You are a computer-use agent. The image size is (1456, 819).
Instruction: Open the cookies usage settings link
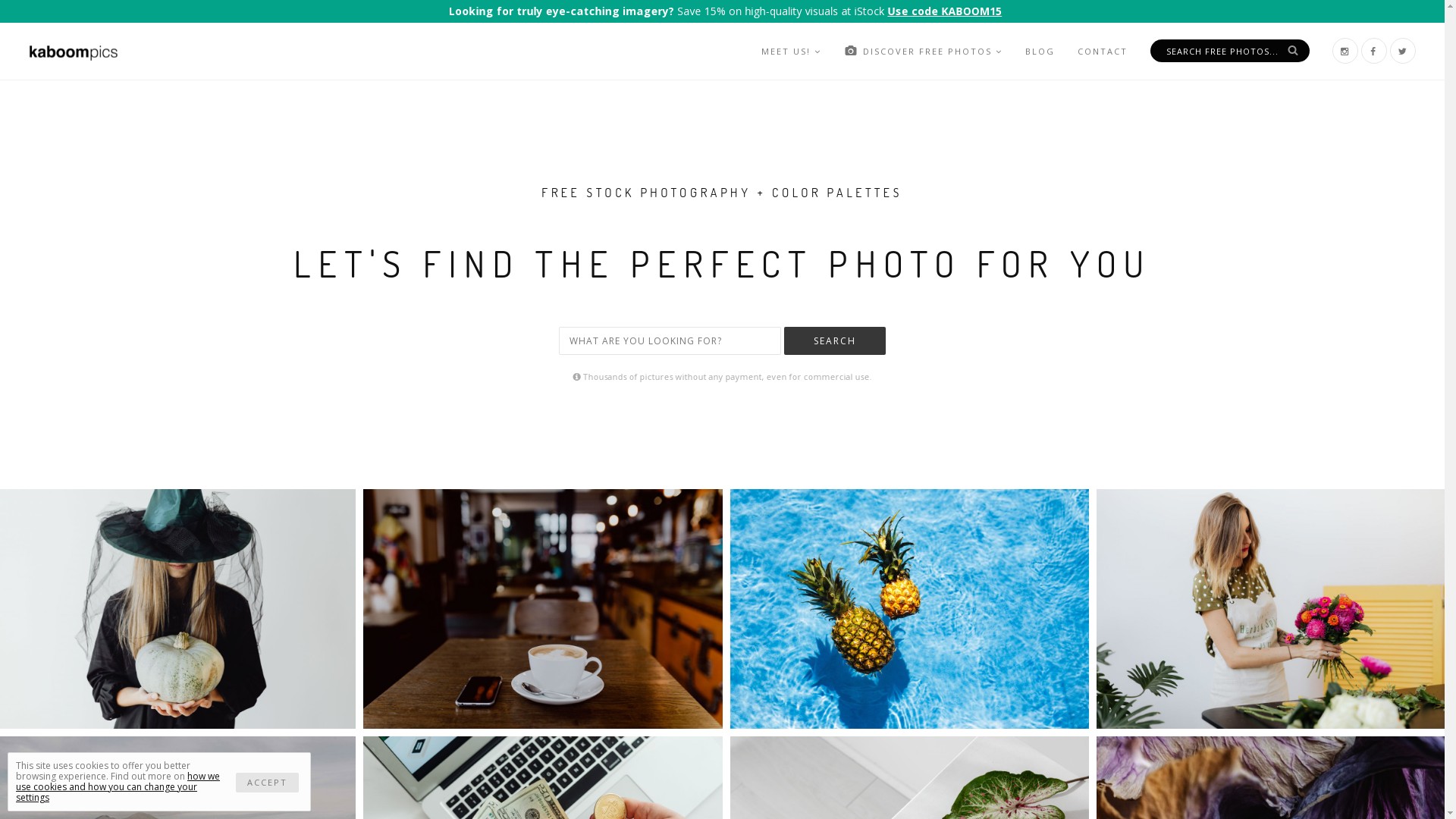pos(118,786)
